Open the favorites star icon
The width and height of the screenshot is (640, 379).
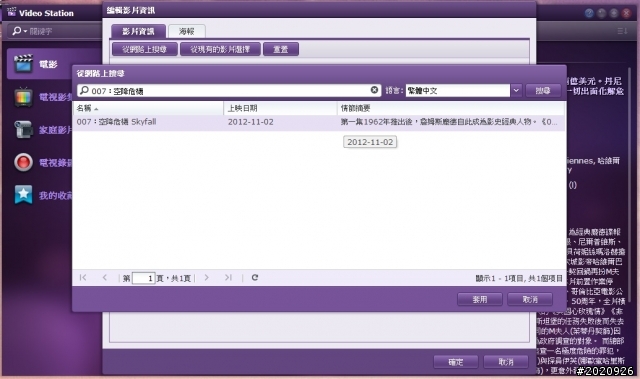point(23,195)
